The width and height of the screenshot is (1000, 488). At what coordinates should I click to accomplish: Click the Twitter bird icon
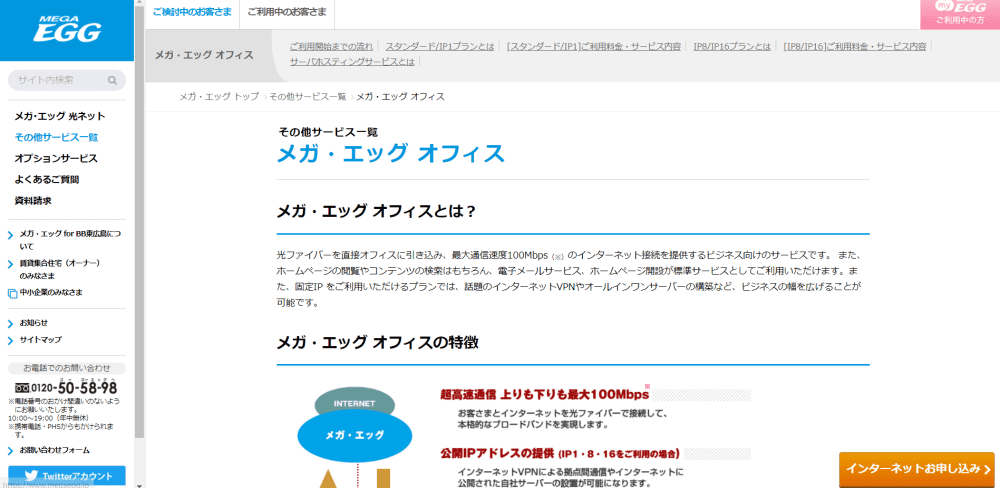pyautogui.click(x=31, y=476)
